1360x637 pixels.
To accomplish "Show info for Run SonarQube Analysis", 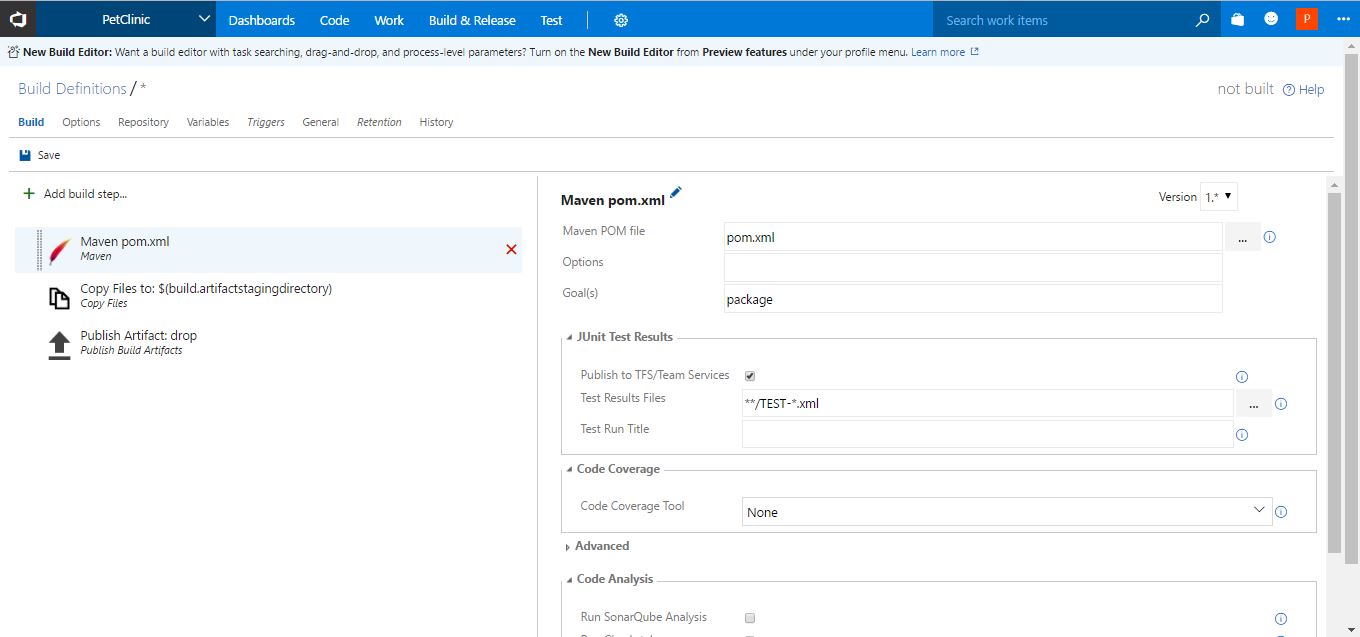I will tap(1281, 619).
